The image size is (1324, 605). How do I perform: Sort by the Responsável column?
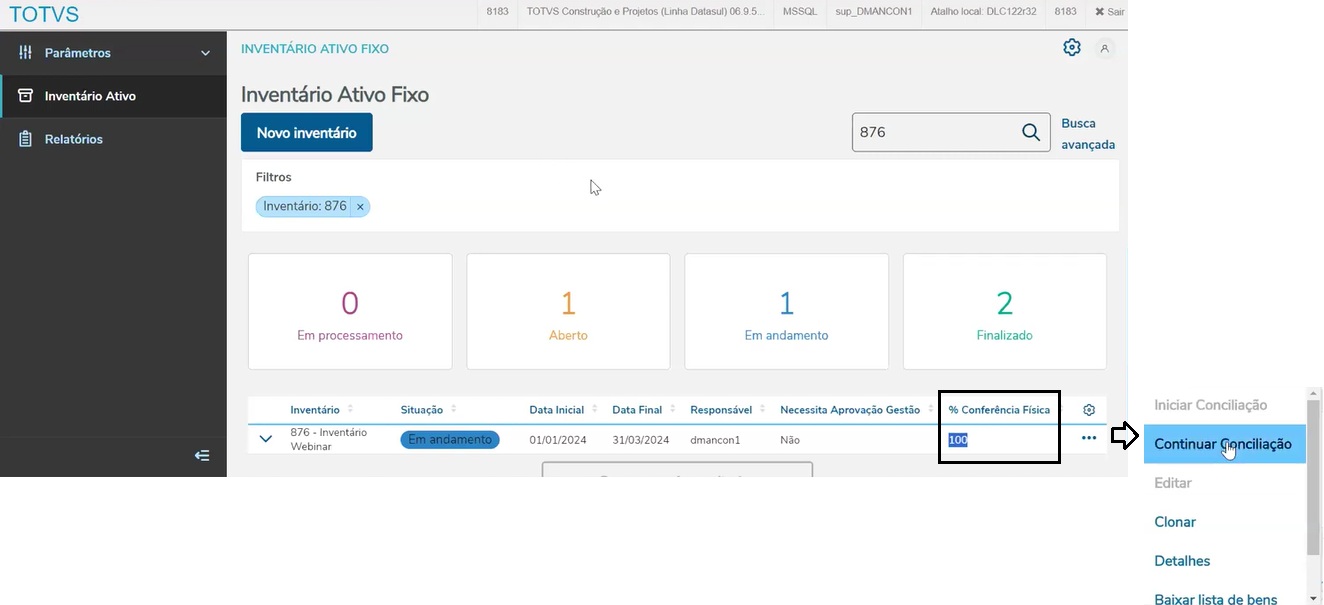(x=763, y=410)
